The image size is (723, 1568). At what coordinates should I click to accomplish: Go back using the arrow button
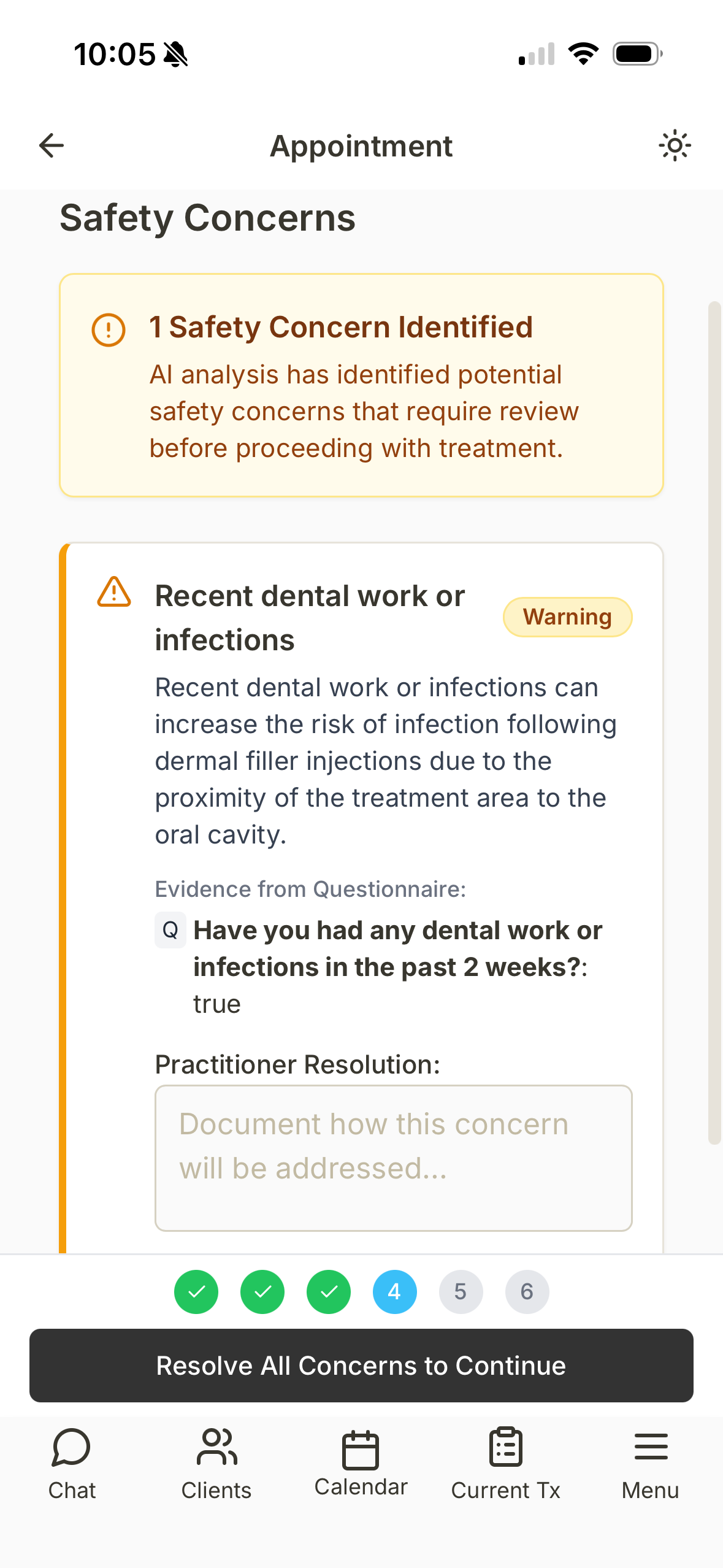point(52,145)
